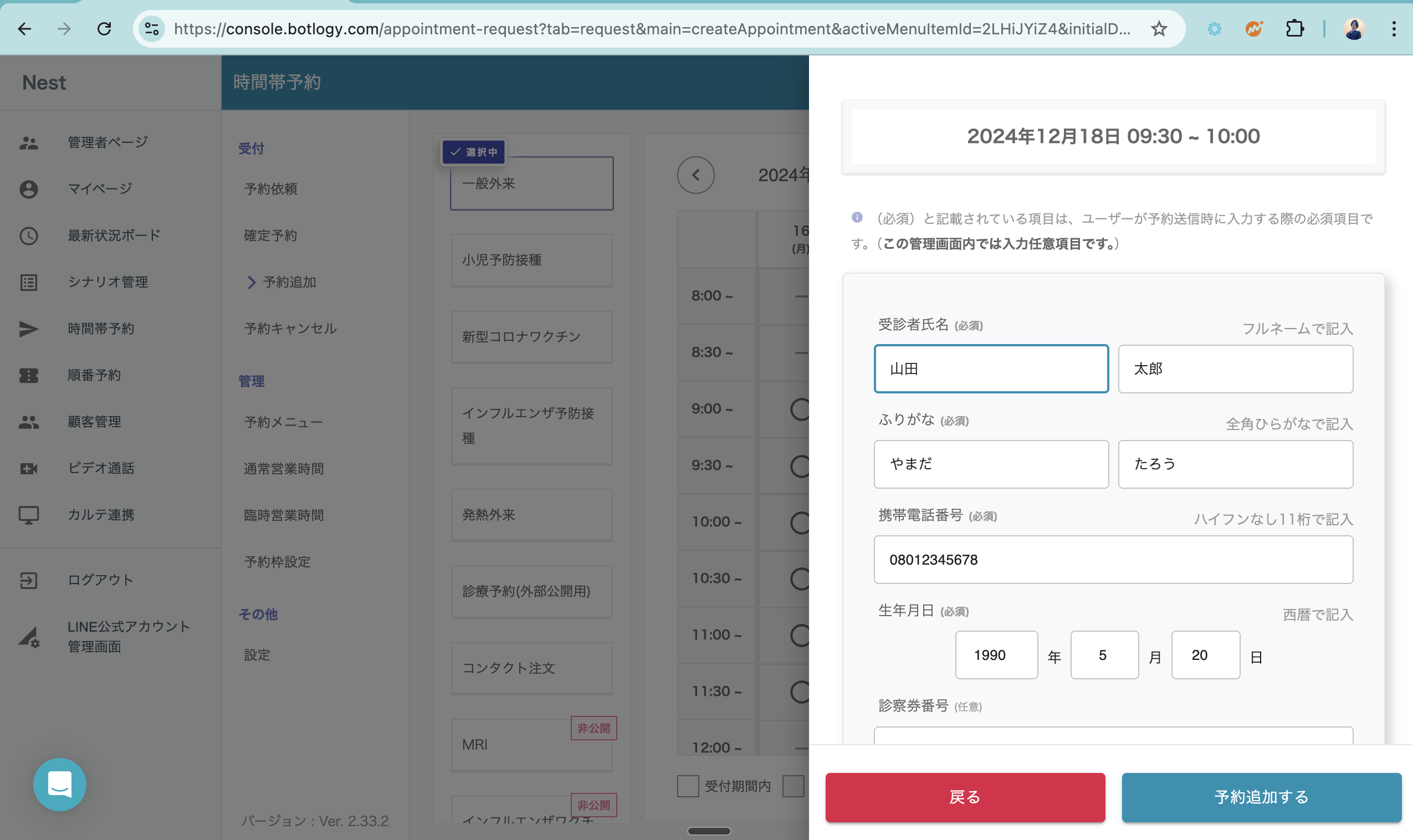Screen dimensions: 1413x840
Task: Click the 顧客管理 people icon
Action: pos(28,422)
